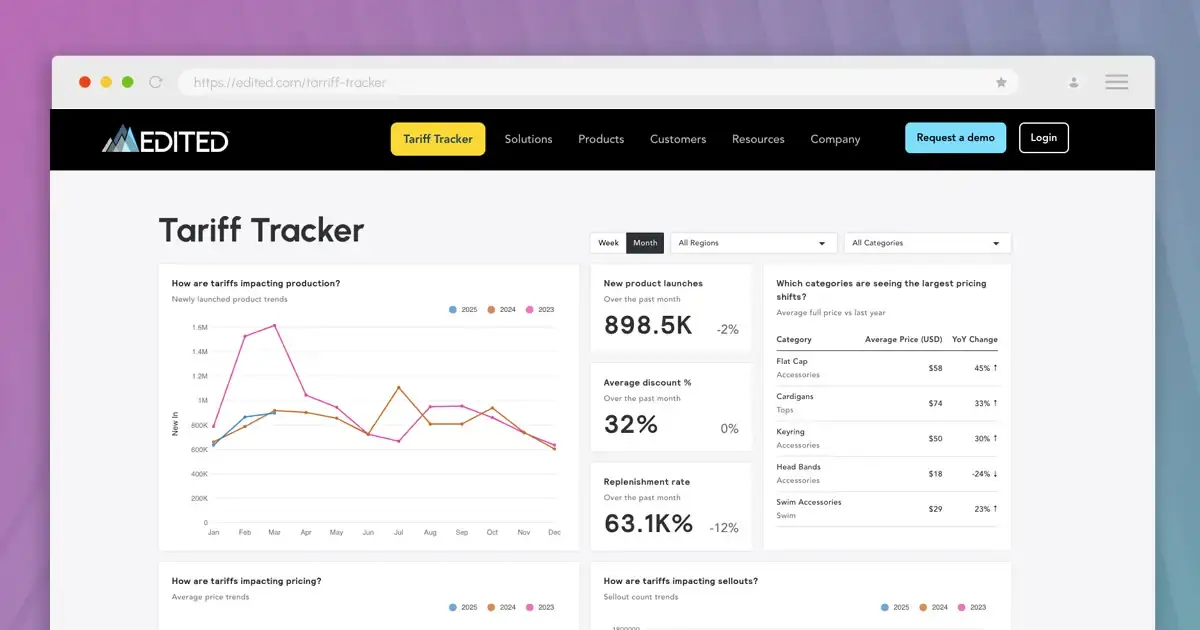Viewport: 1200px width, 630px height.
Task: Bookmark the page via the star icon
Action: click(1001, 82)
